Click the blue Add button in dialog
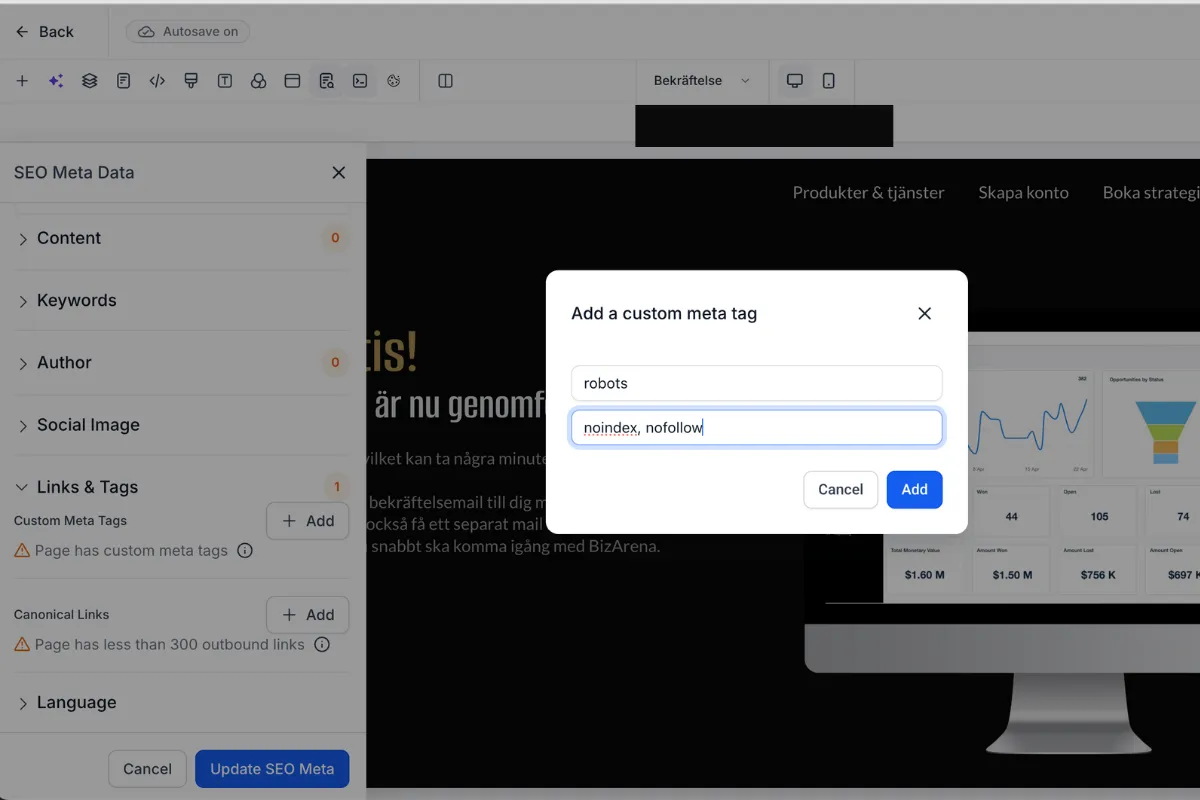1200x800 pixels. [x=914, y=489]
